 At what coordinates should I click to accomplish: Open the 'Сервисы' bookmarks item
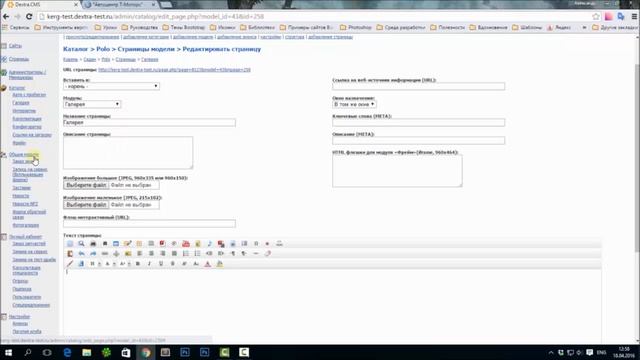[16, 27]
